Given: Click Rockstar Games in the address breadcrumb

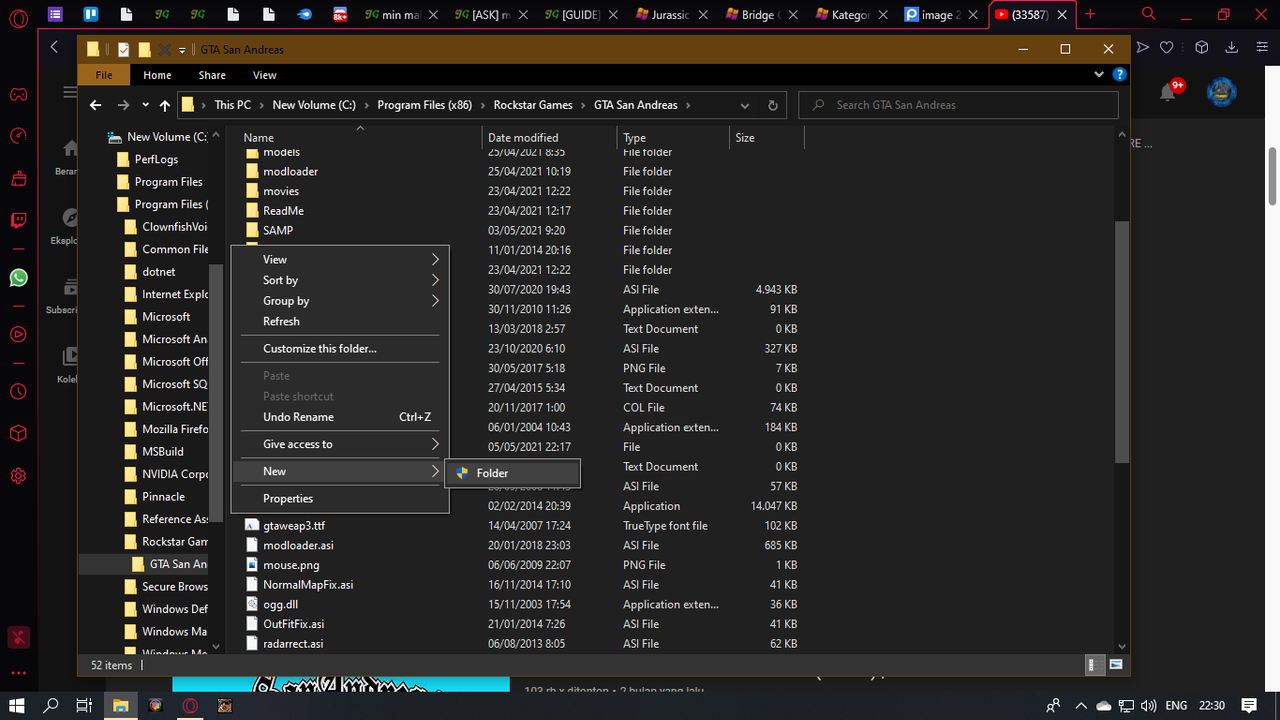Looking at the screenshot, I should click(x=533, y=105).
